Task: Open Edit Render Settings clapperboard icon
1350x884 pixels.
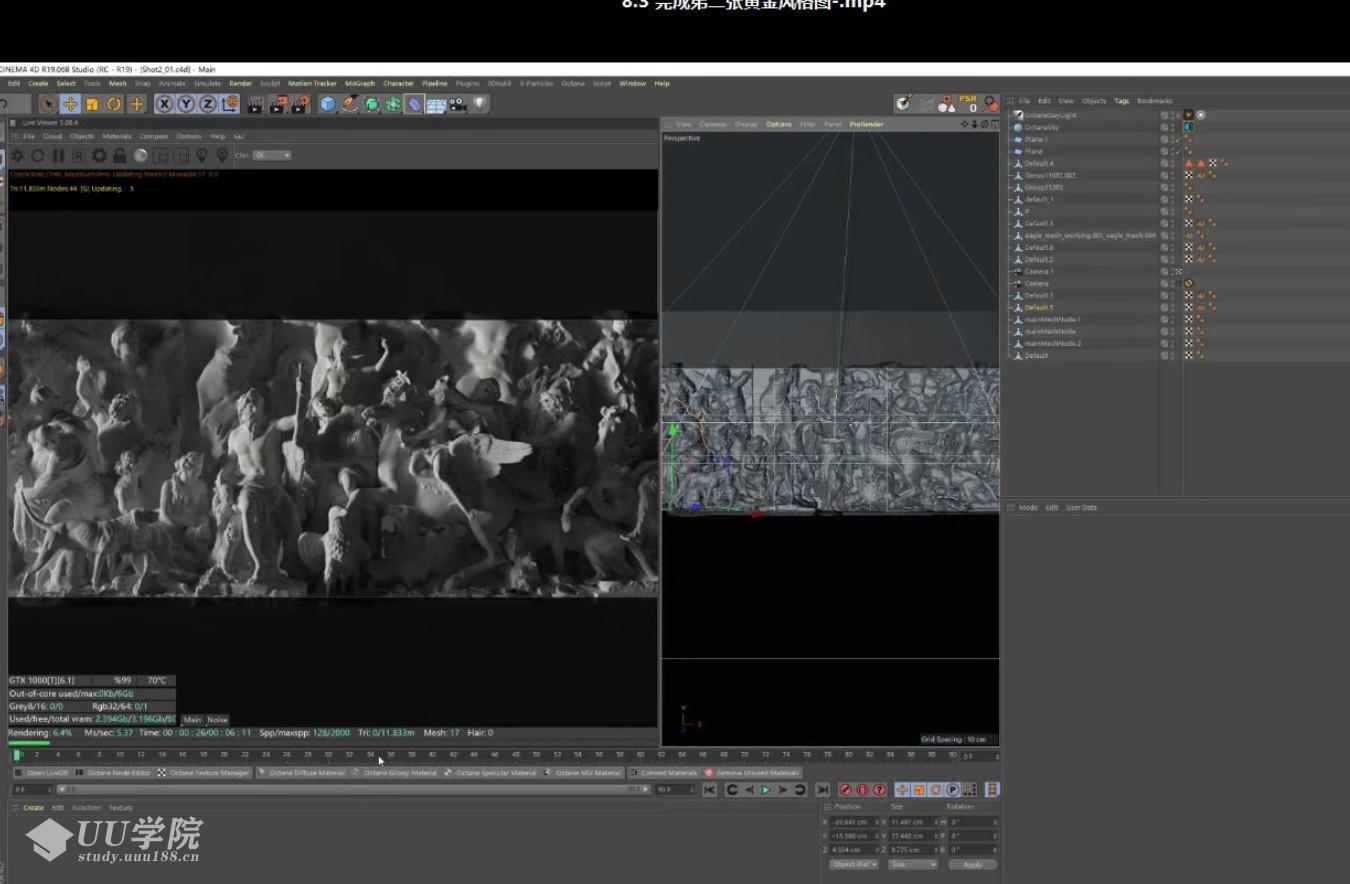Action: click(x=300, y=104)
